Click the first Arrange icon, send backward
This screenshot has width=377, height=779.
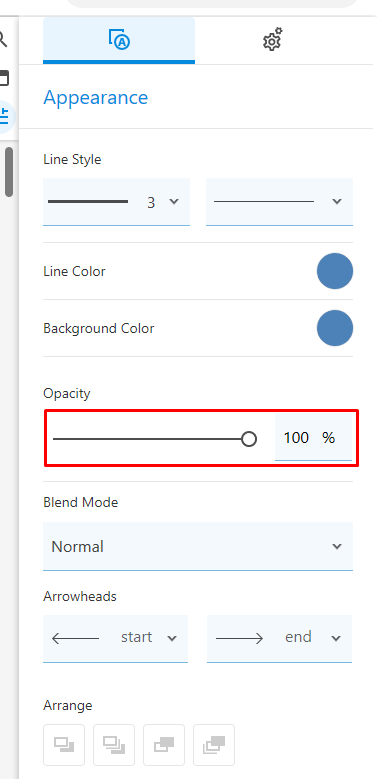coord(64,745)
